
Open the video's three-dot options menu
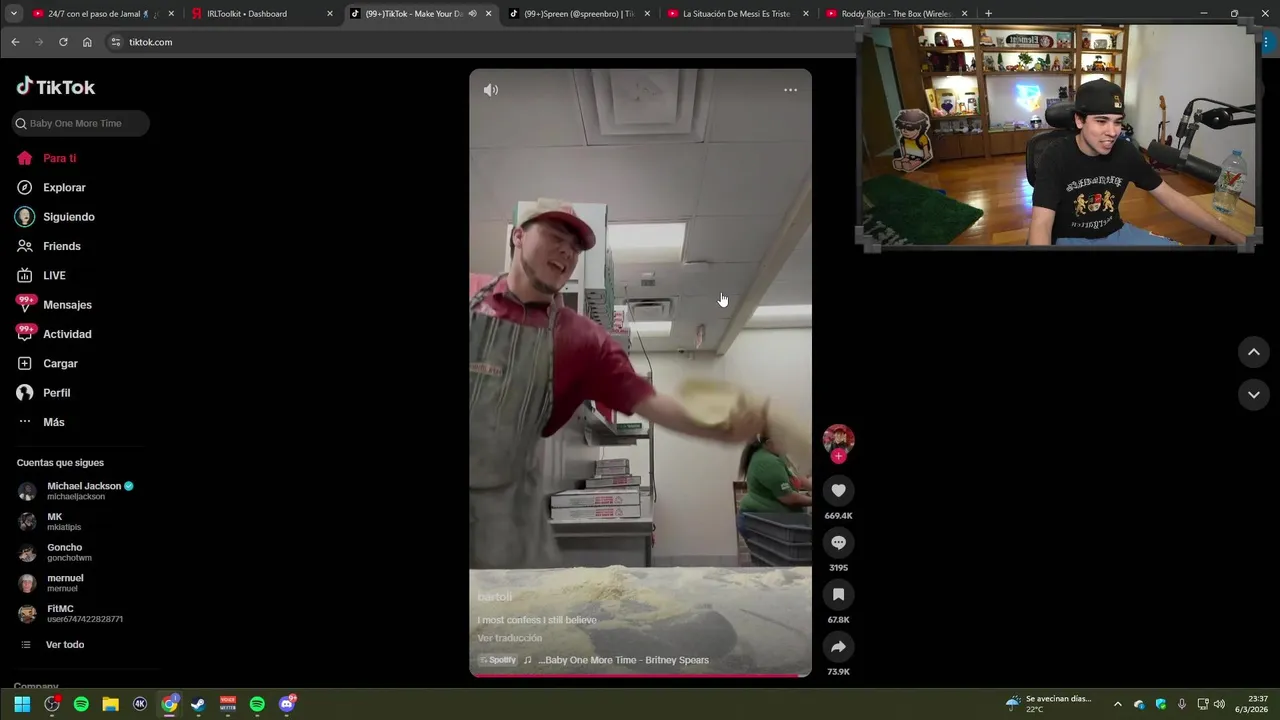(x=790, y=90)
